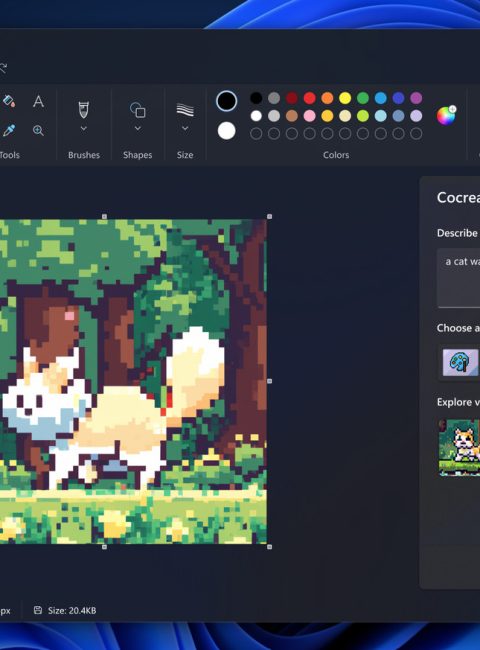Select the Explore variants cat thumbnail
This screenshot has width=480, height=650.
click(x=459, y=448)
